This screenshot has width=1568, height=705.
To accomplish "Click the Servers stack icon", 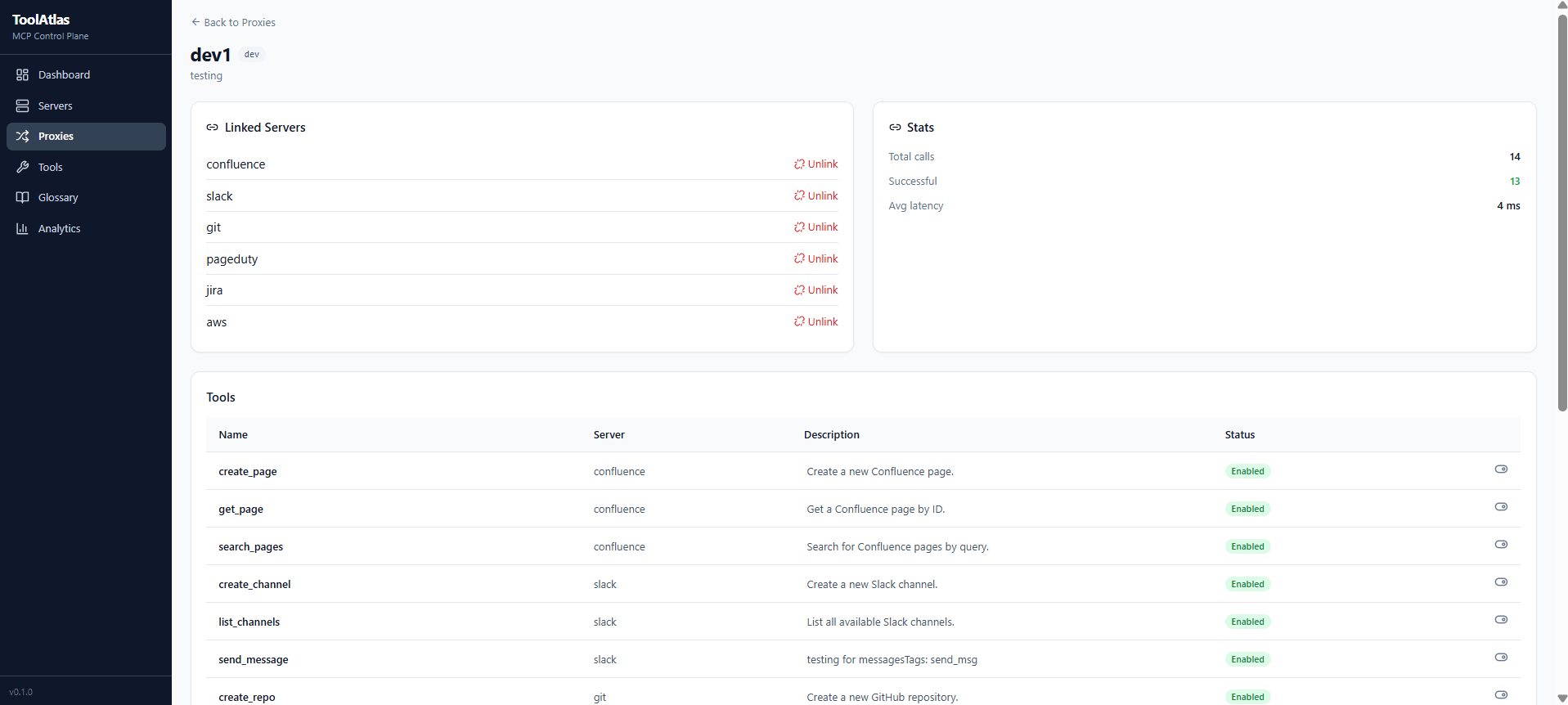I will coord(22,106).
